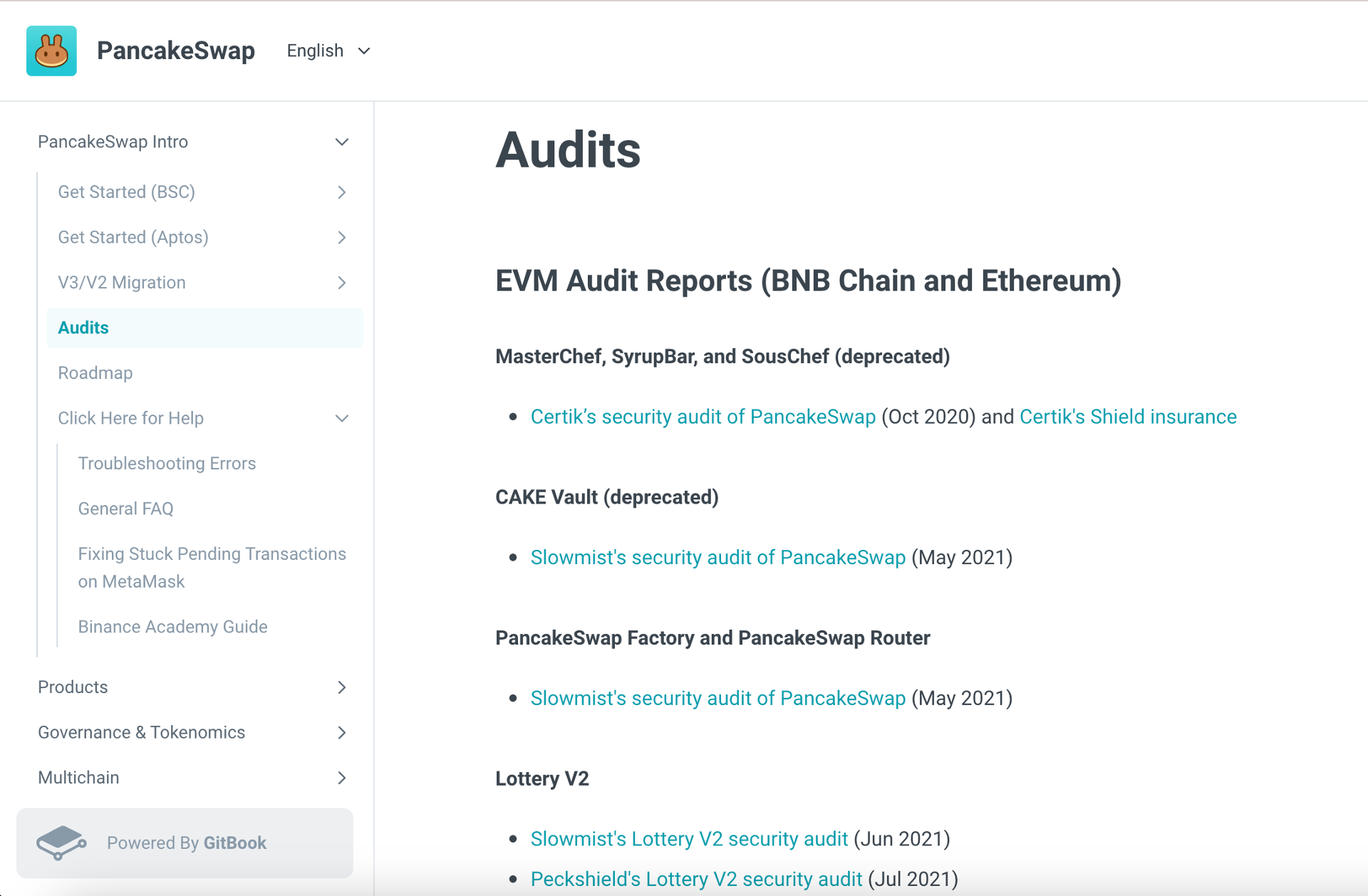Click the CAKE Vault (deprecated) subheading
1368x896 pixels.
click(607, 497)
